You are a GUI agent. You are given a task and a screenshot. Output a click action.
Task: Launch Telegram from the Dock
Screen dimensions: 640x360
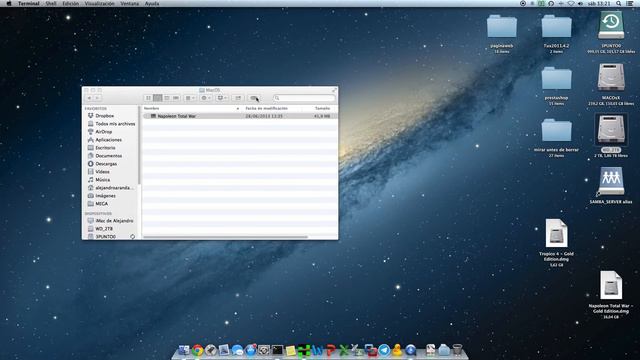click(384, 350)
